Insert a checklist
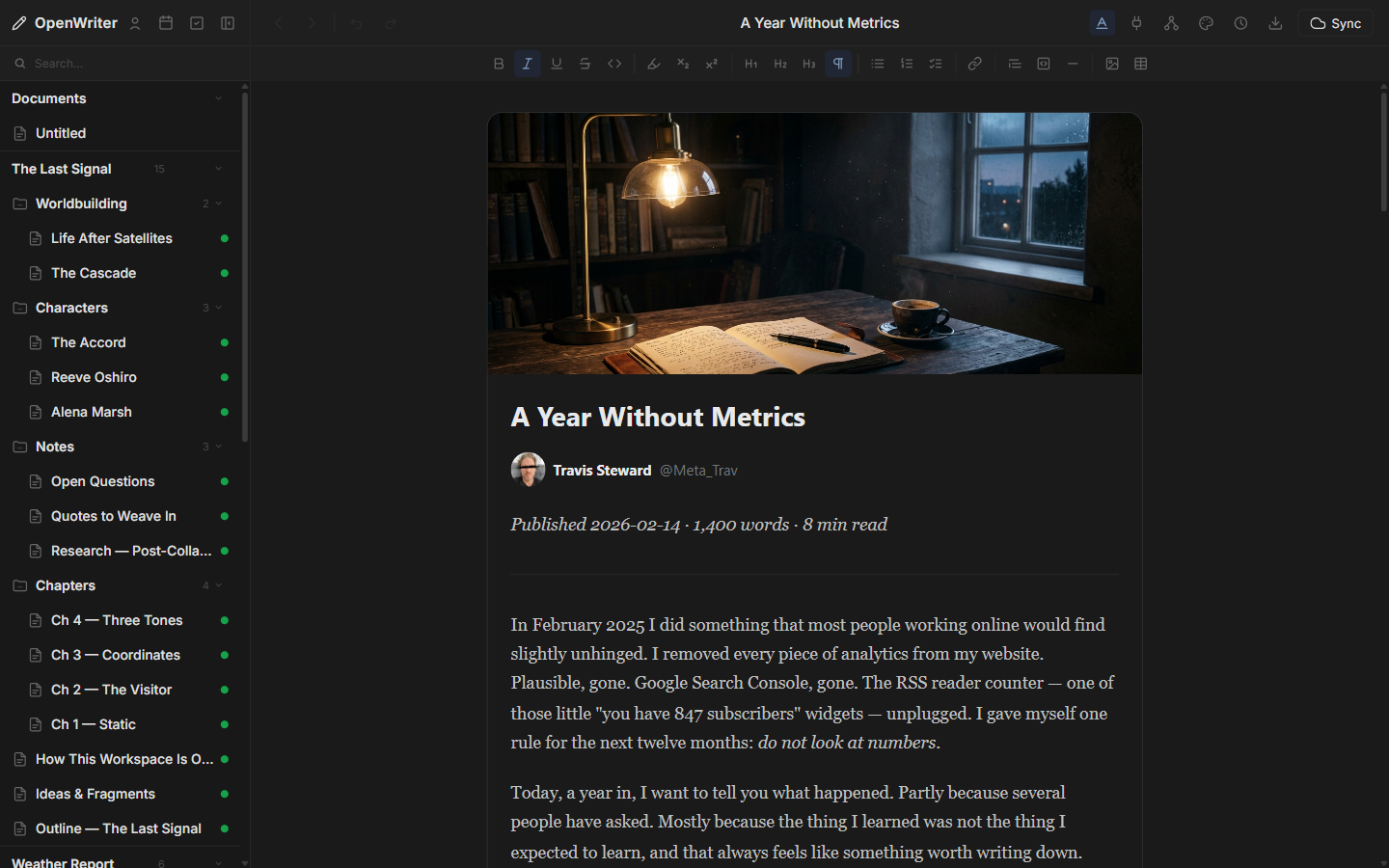 pyautogui.click(x=935, y=63)
